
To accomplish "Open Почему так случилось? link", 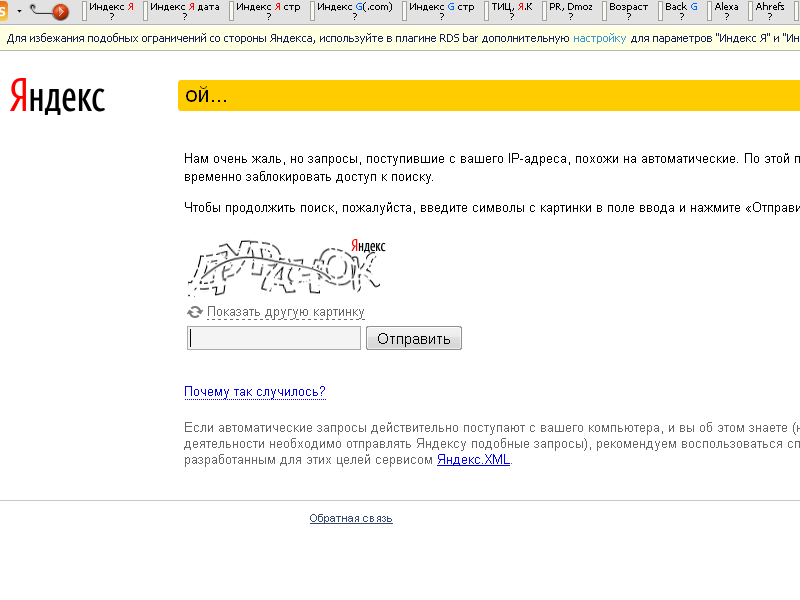I will click(255, 392).
